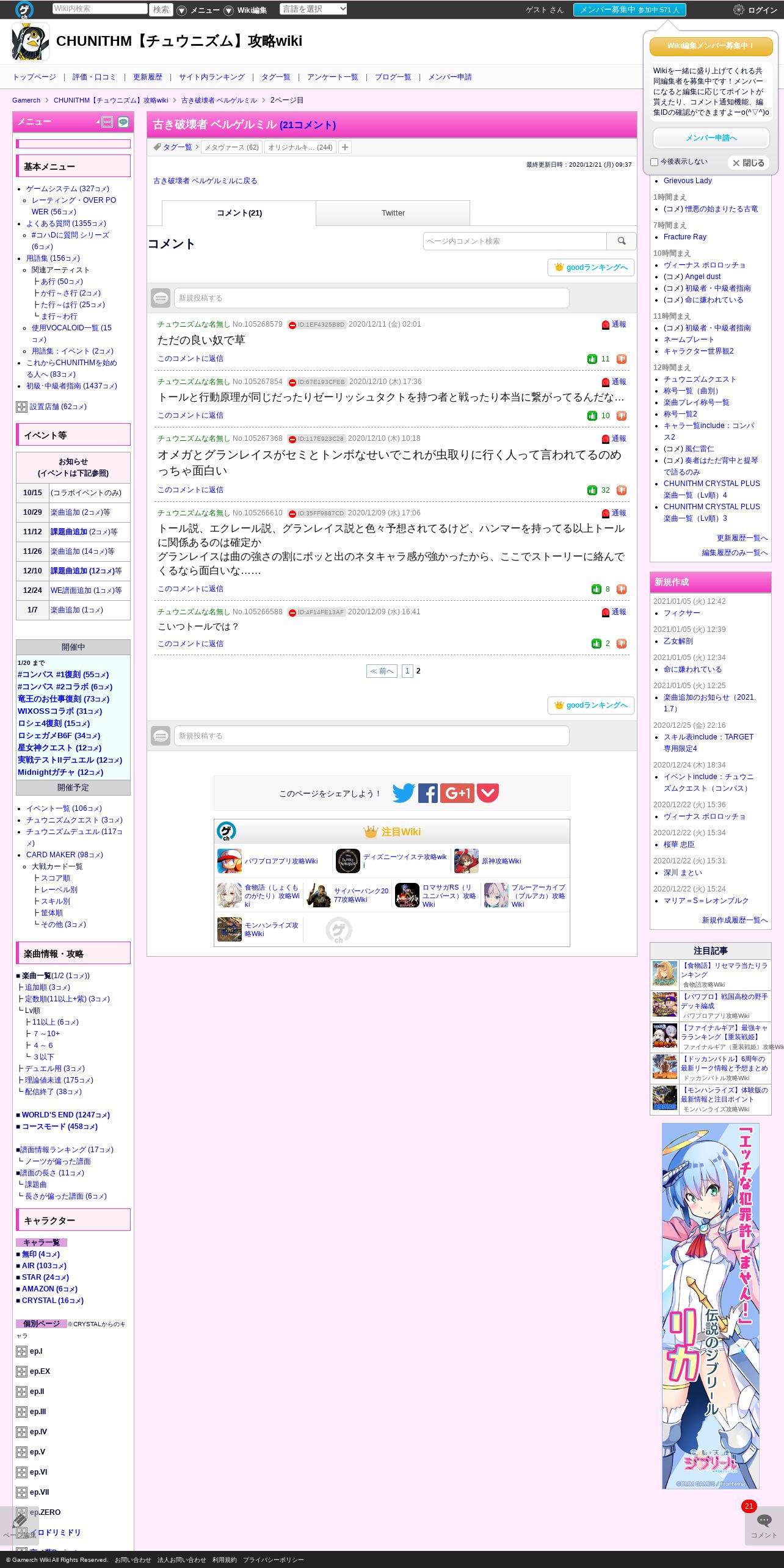Open the タグ一覧 link with tag icon
Screen dimensions: 784x1568
[173, 147]
